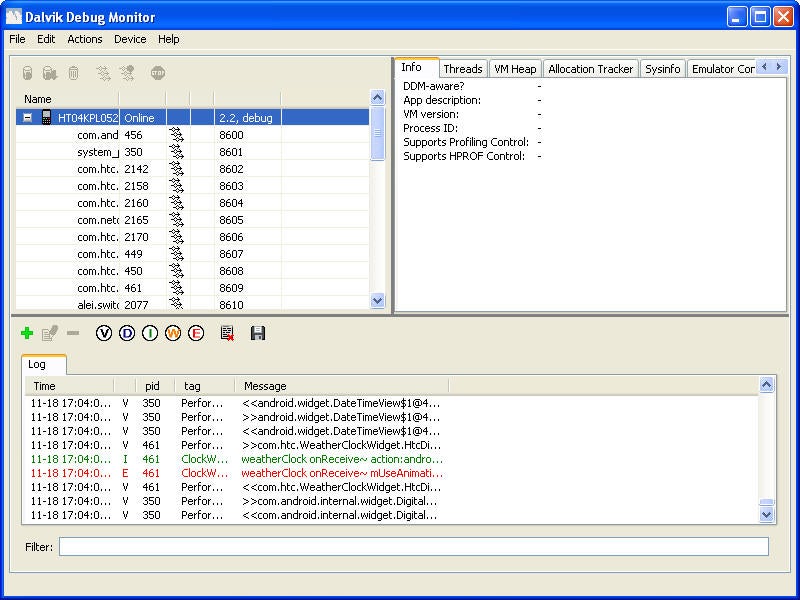Screen dimensions: 800x600
Task: Toggle the Debug (D) log level
Action: (127, 334)
